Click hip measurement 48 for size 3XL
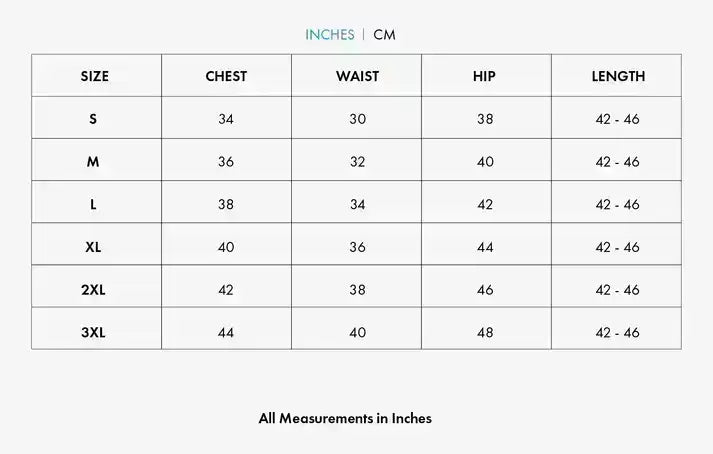This screenshot has width=713, height=454. point(485,333)
